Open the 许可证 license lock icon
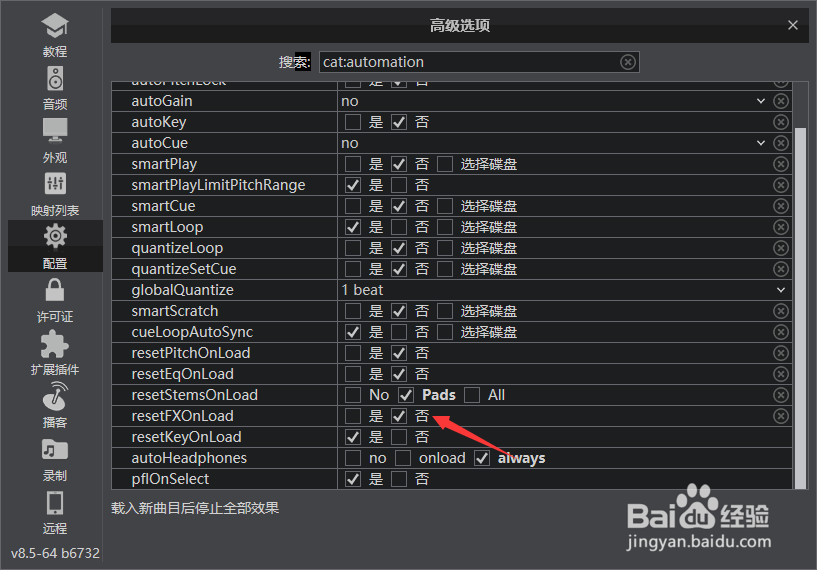The height and width of the screenshot is (570, 817). coord(55,290)
